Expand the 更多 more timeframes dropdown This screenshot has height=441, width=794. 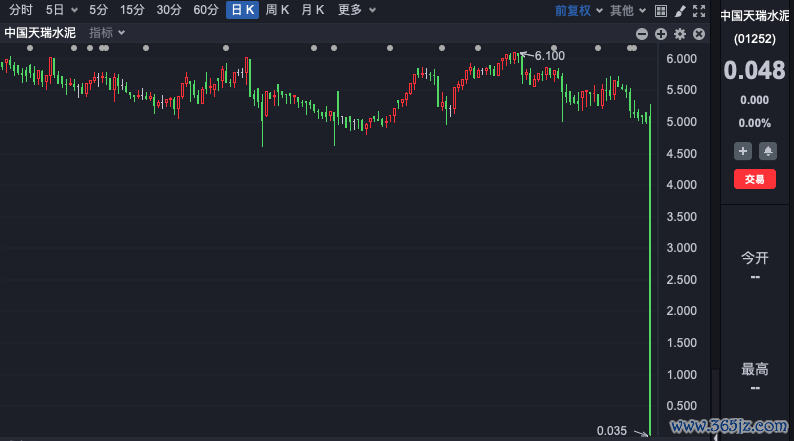coord(357,10)
